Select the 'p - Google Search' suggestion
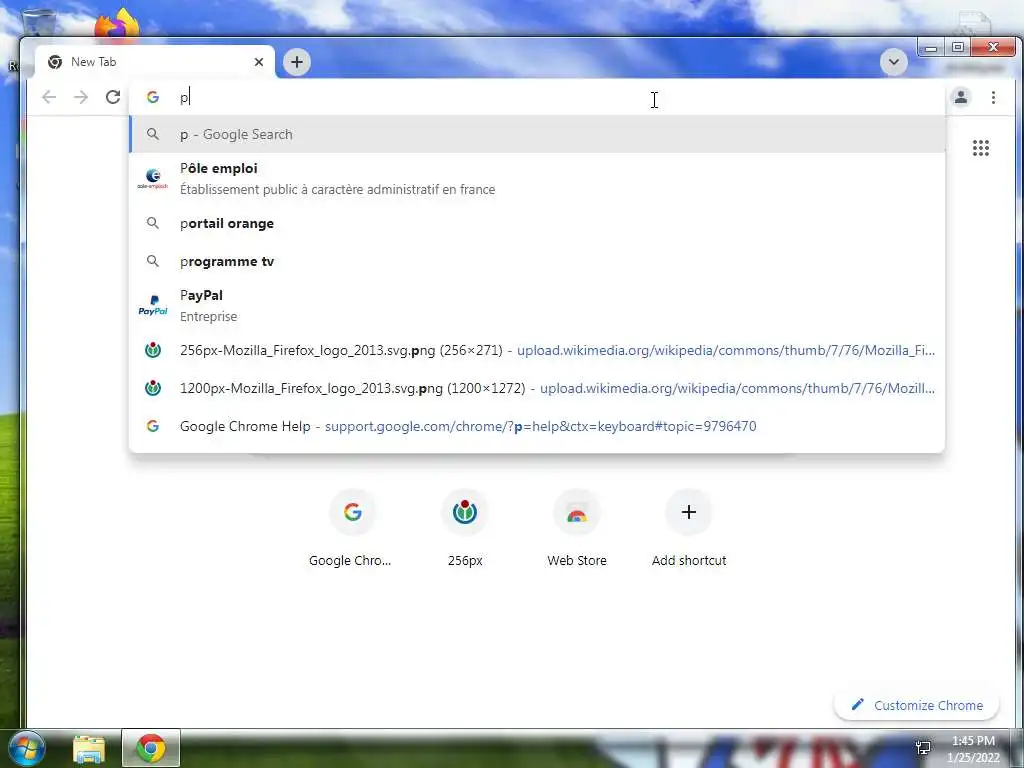Viewport: 1024px width, 768px height. (537, 135)
